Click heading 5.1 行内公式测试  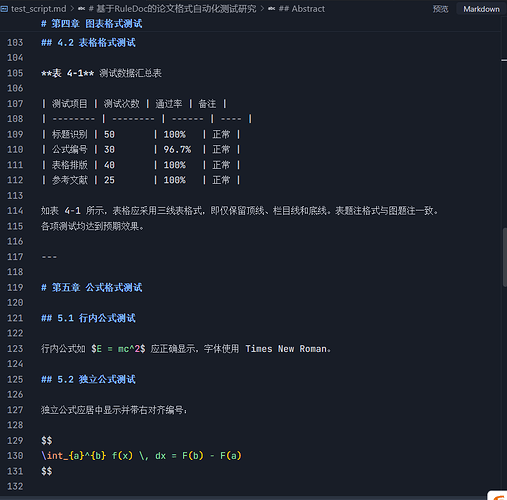88,318
